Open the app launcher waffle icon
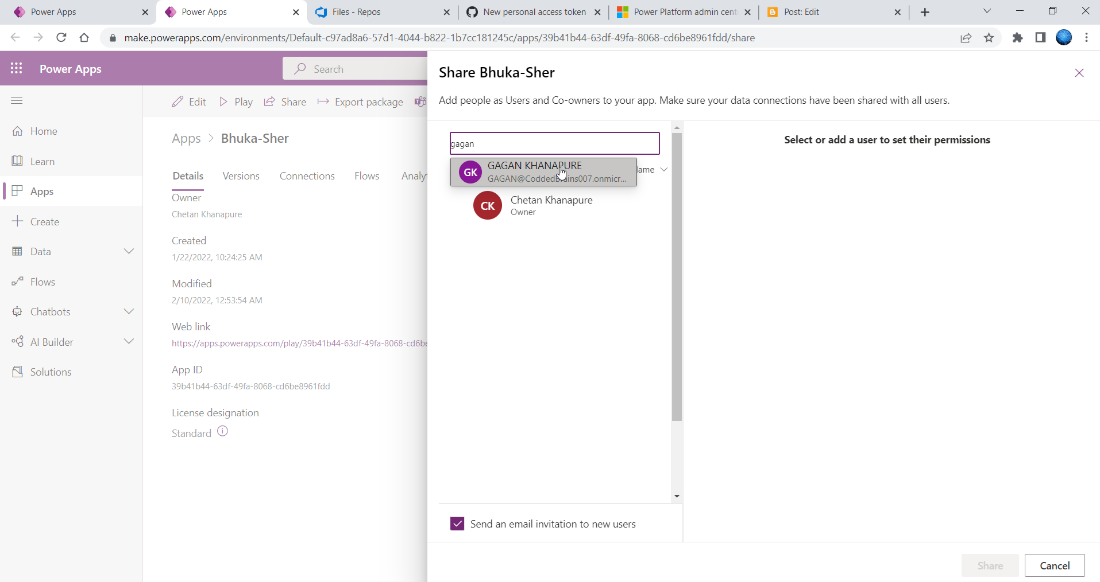The width and height of the screenshot is (1100, 582). 16,69
